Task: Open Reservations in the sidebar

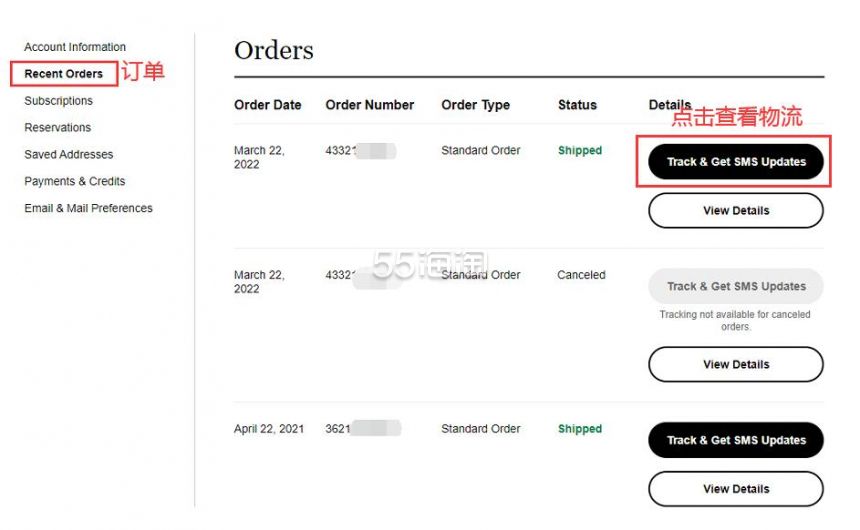Action: coord(58,127)
